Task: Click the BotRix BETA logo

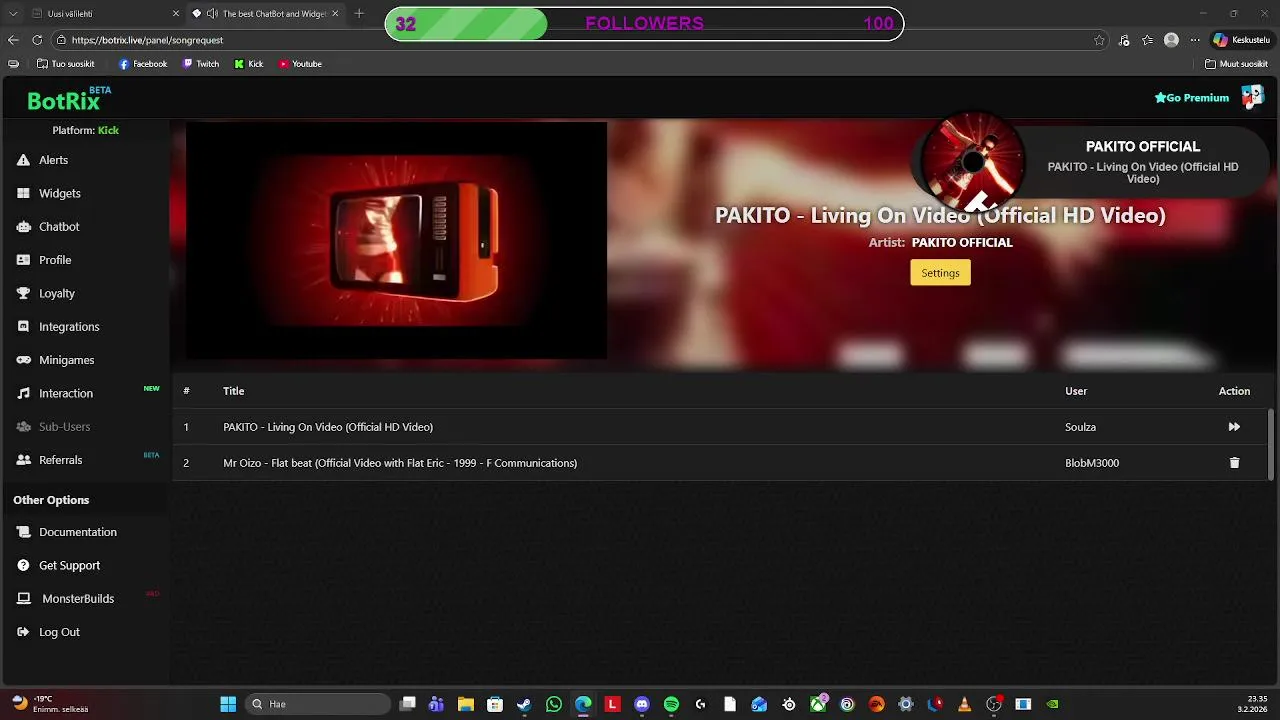Action: click(69, 99)
